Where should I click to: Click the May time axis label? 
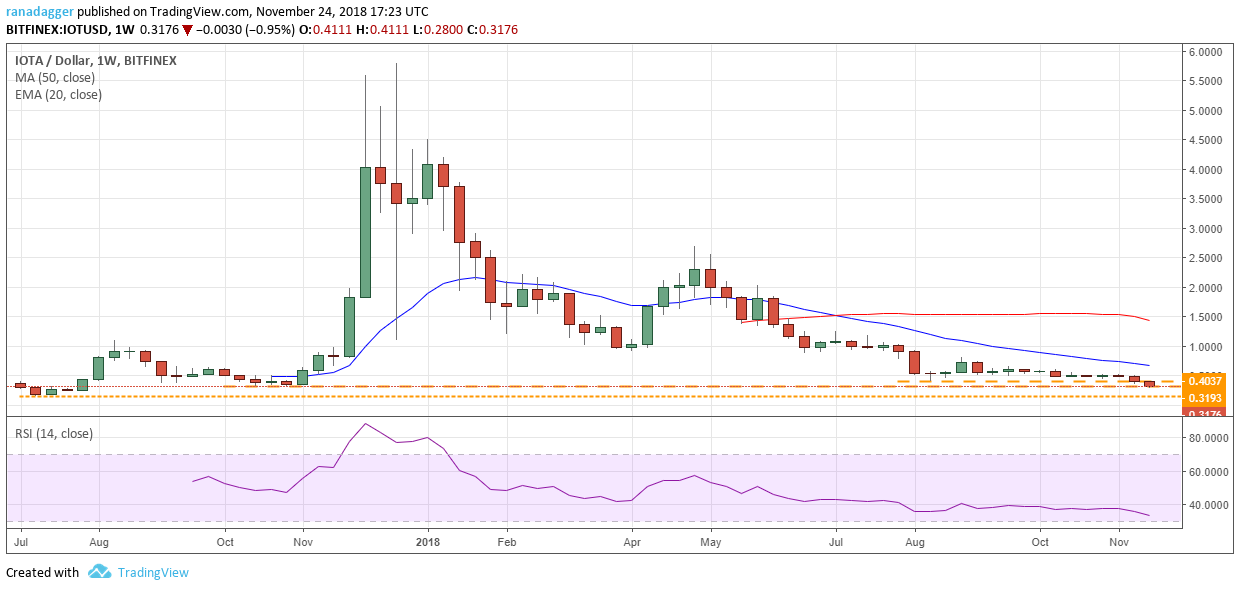click(711, 541)
